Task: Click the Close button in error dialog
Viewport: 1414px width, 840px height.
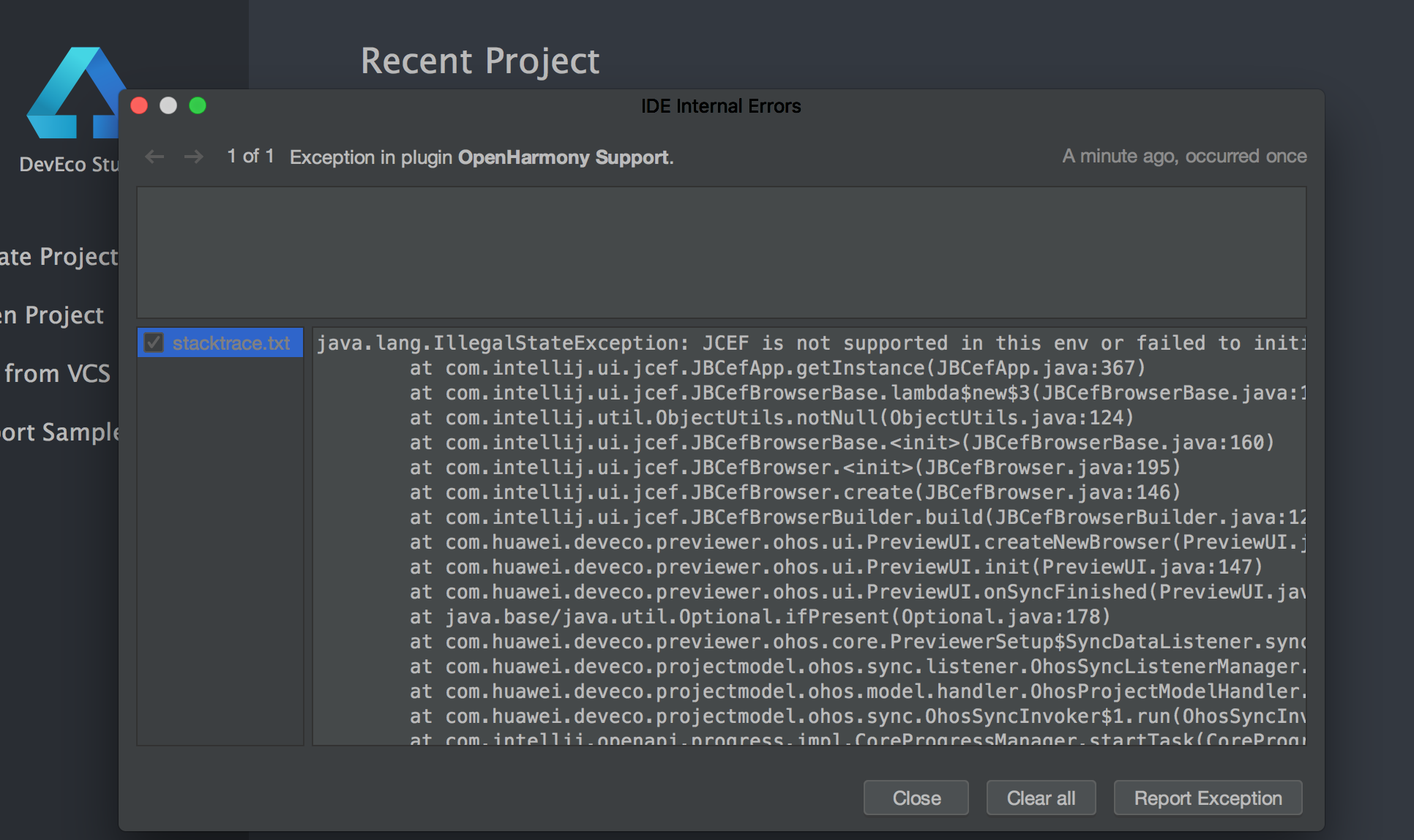Action: tap(916, 798)
